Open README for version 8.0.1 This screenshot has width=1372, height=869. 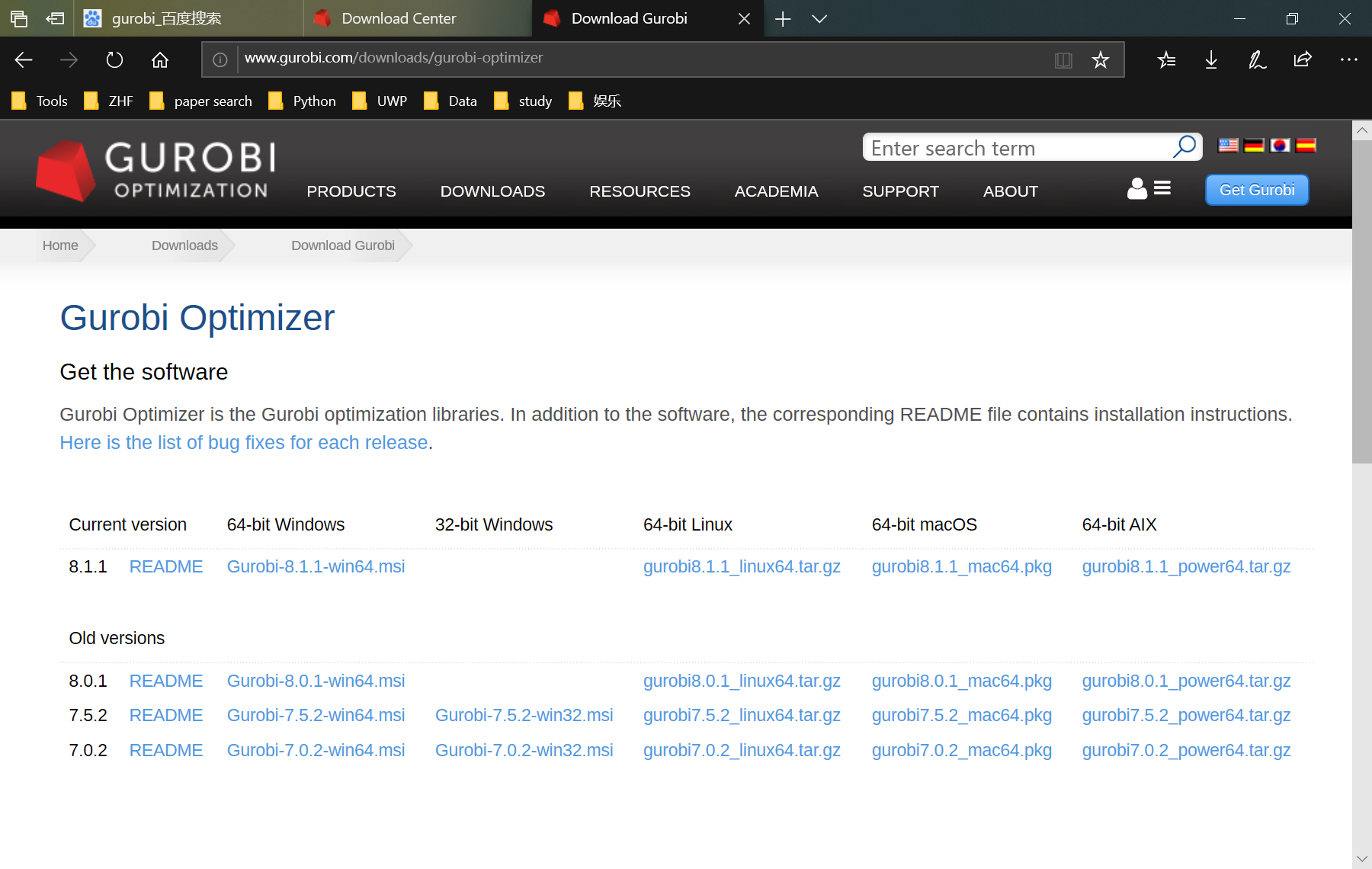pyautogui.click(x=166, y=681)
